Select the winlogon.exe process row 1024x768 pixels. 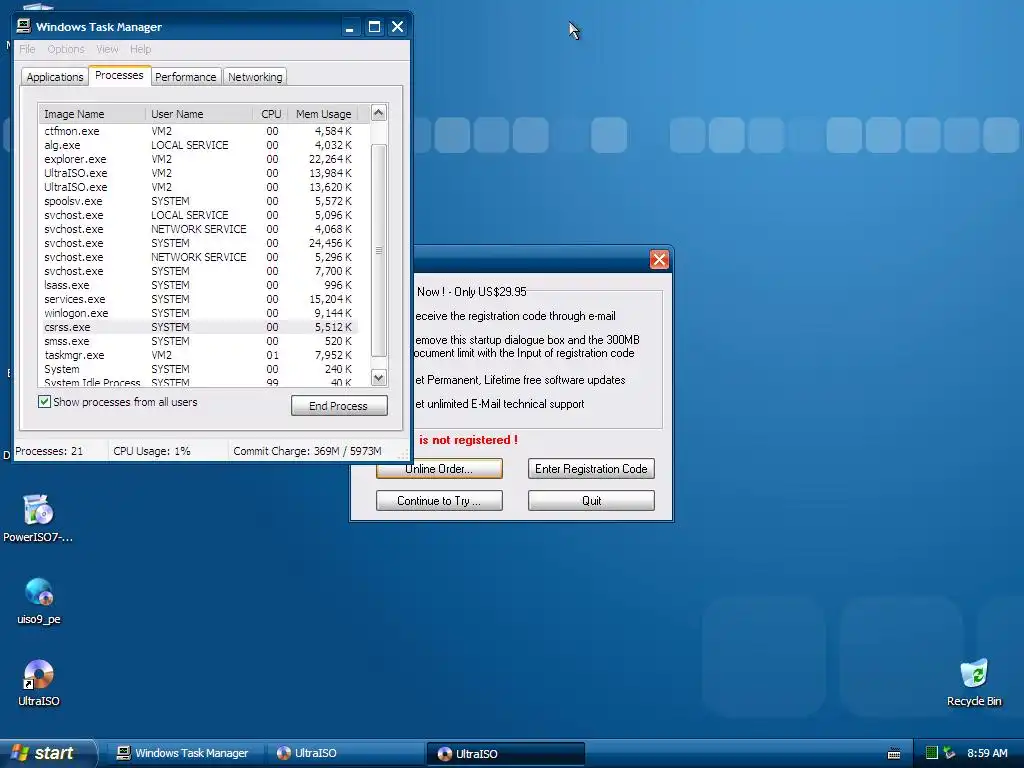click(198, 313)
